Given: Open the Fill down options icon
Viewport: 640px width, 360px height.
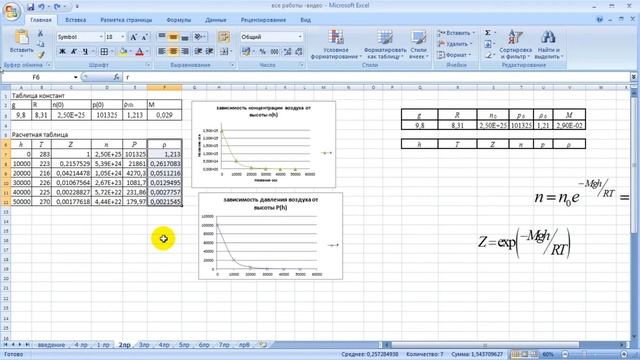Looking at the screenshot, I should [x=488, y=44].
